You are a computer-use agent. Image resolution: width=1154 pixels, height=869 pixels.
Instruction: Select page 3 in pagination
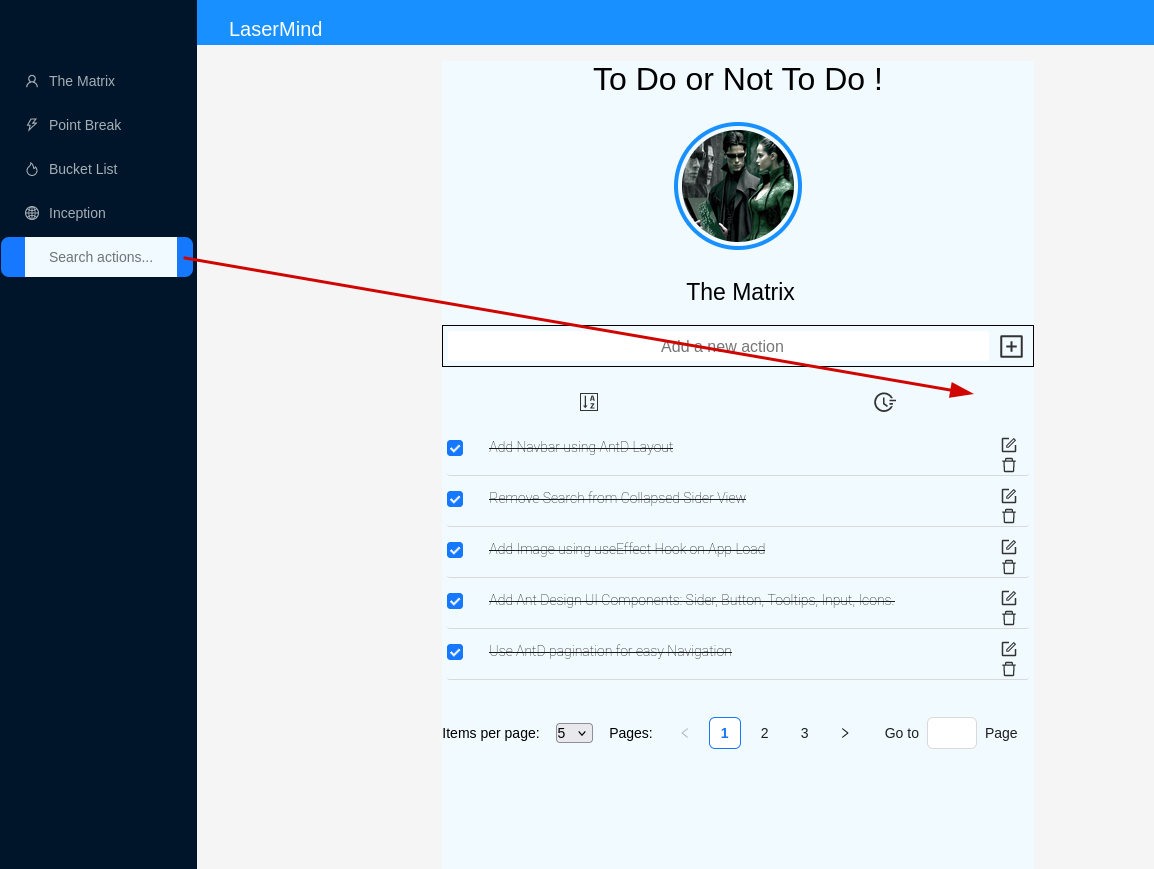pyautogui.click(x=804, y=733)
